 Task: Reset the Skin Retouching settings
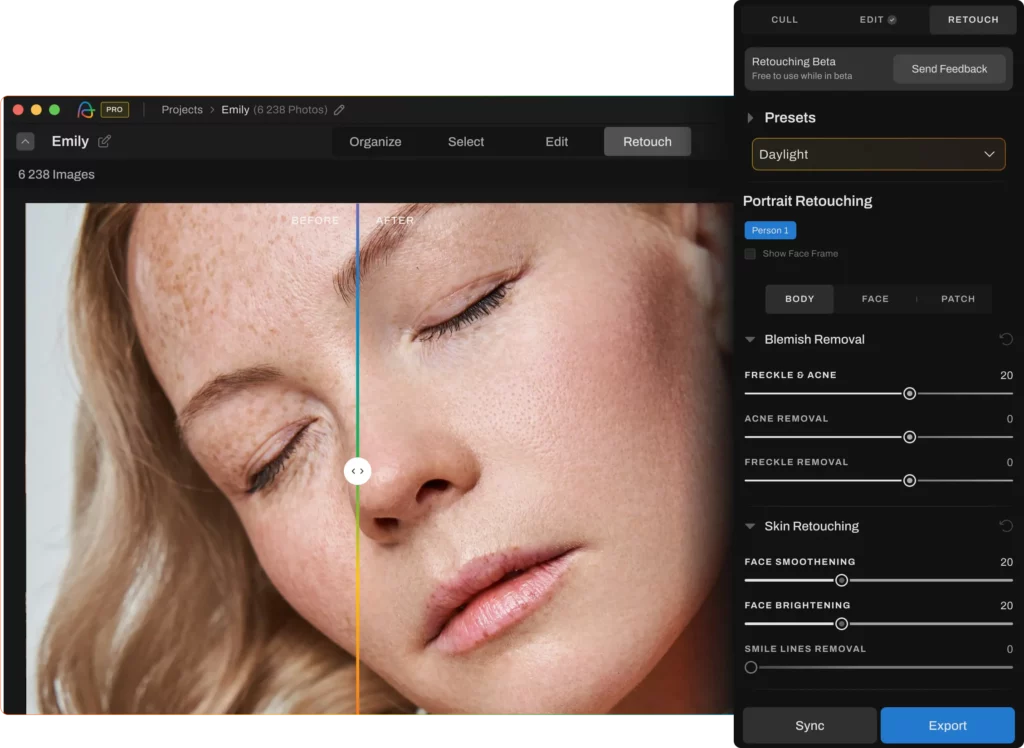1006,525
